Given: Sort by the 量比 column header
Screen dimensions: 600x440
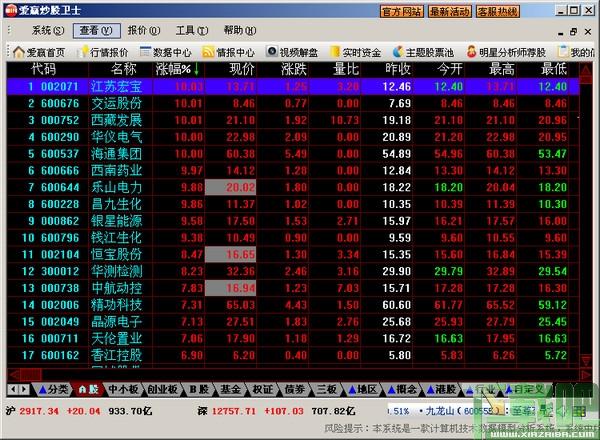Looking at the screenshot, I should coord(346,69).
